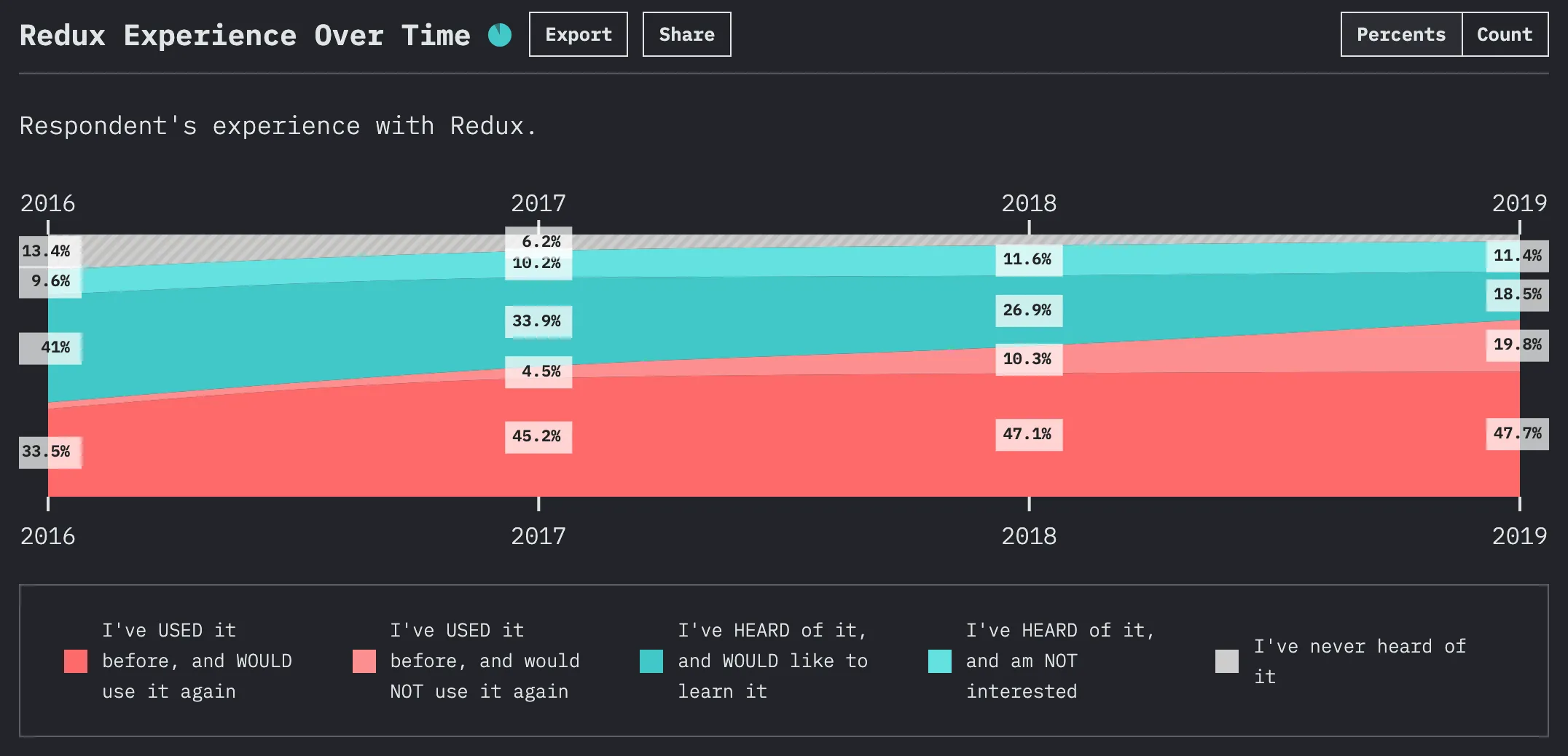This screenshot has height=756, width=1568.
Task: Click the 'Respondent's experience with Redux.' description
Action: pyautogui.click(x=278, y=126)
